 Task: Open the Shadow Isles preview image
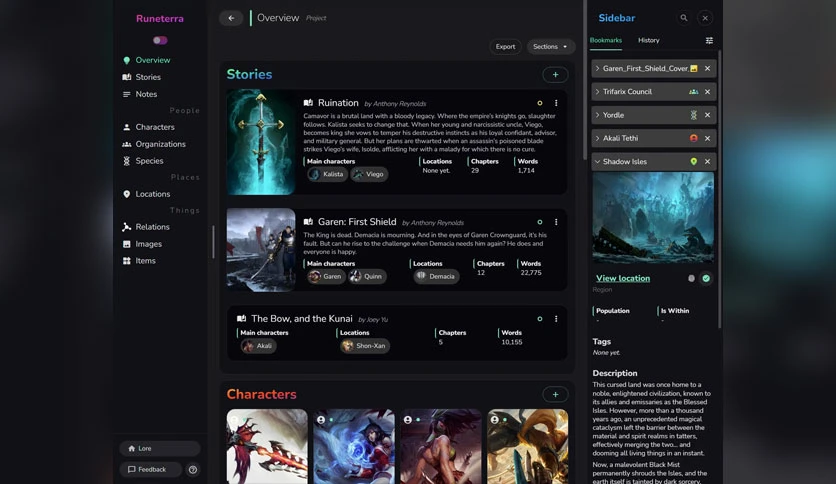click(x=653, y=217)
